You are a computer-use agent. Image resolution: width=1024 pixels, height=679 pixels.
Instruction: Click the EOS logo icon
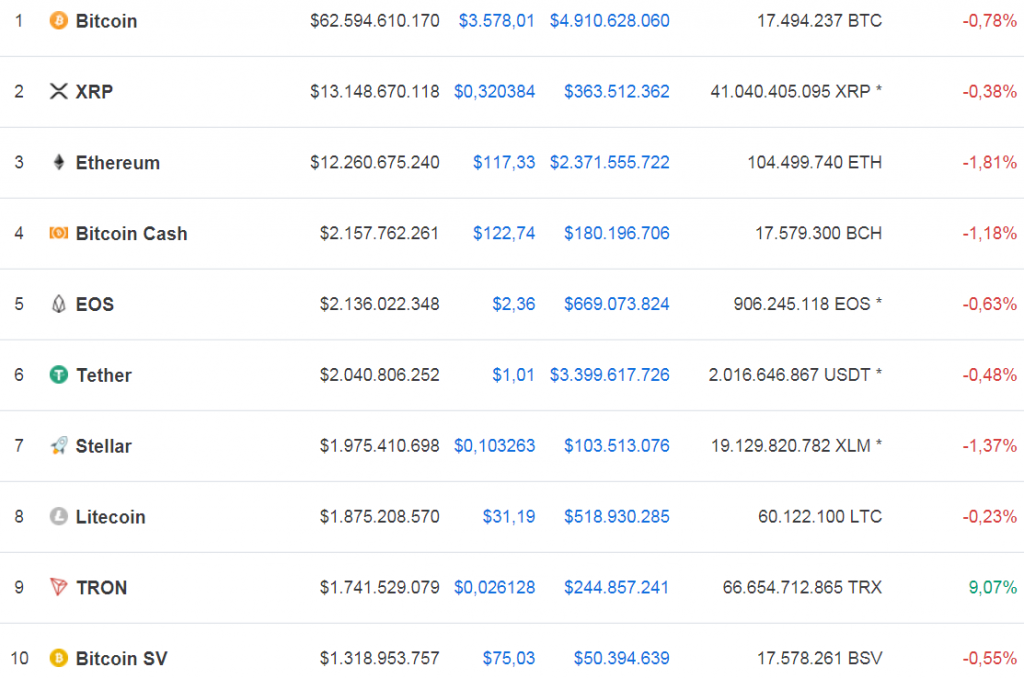click(x=59, y=304)
